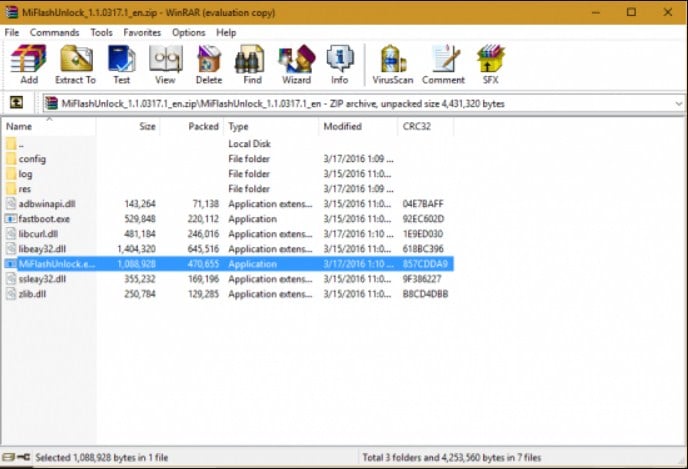Sort by Modified column header
Image resolution: width=688 pixels, height=469 pixels.
click(358, 126)
